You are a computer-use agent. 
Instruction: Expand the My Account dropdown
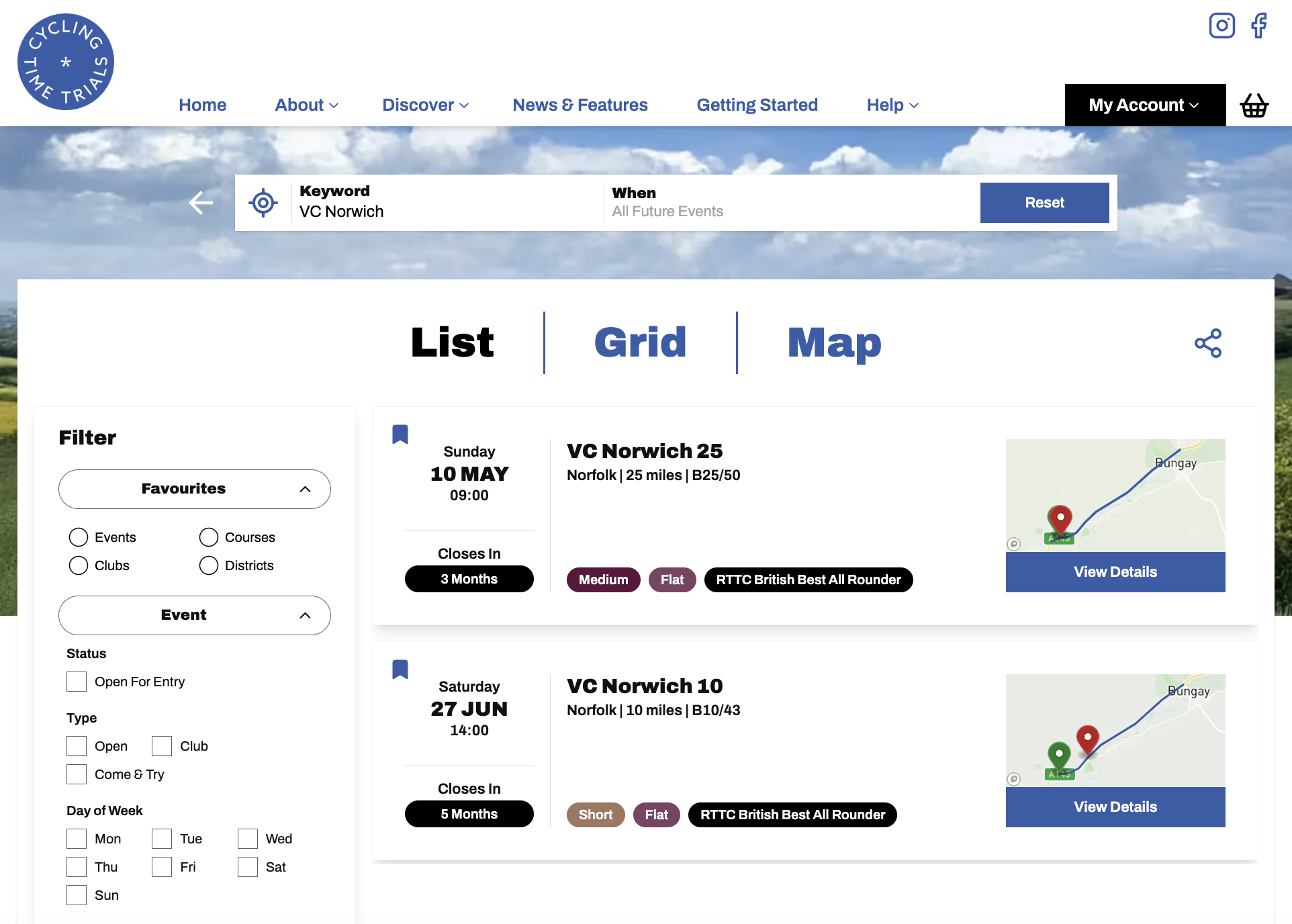pyautogui.click(x=1144, y=105)
